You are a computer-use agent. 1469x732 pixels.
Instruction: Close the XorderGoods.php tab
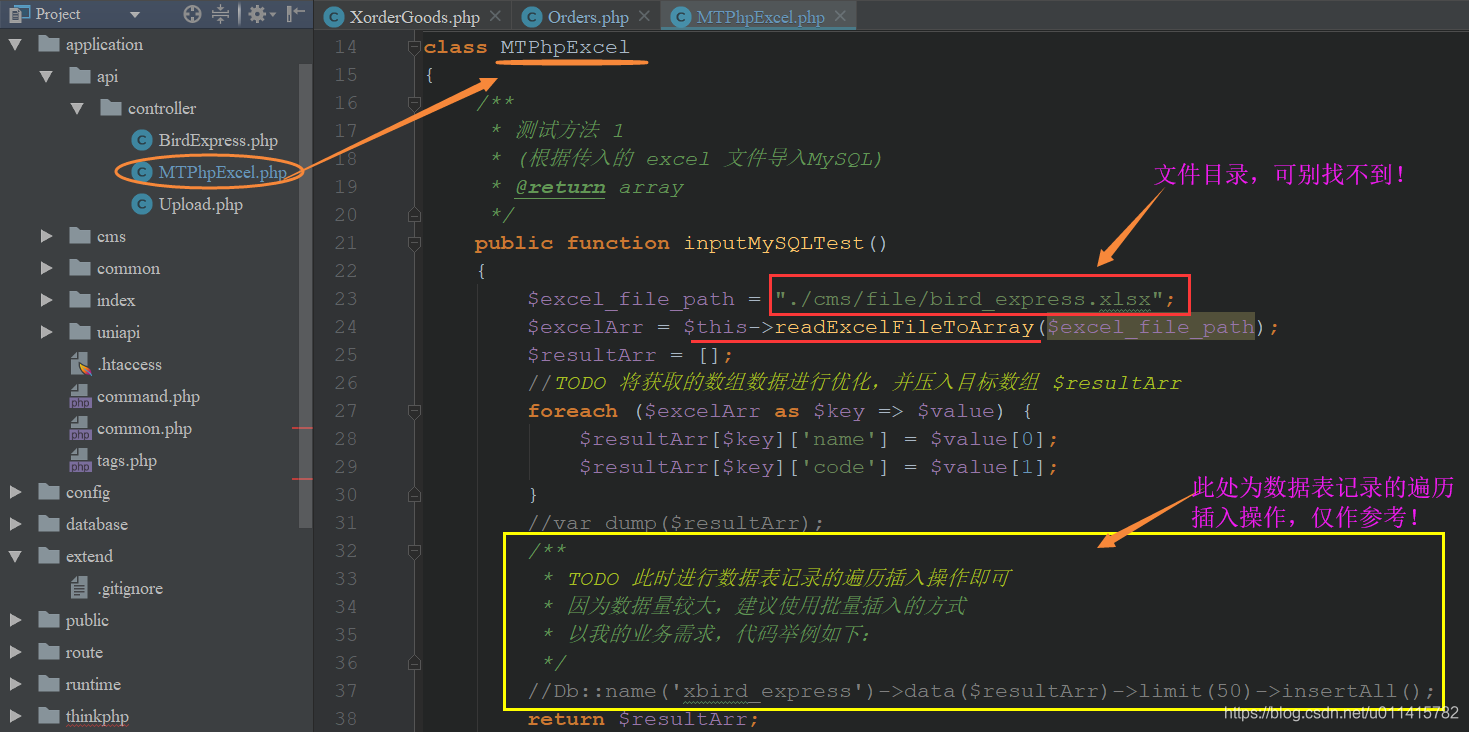point(495,17)
